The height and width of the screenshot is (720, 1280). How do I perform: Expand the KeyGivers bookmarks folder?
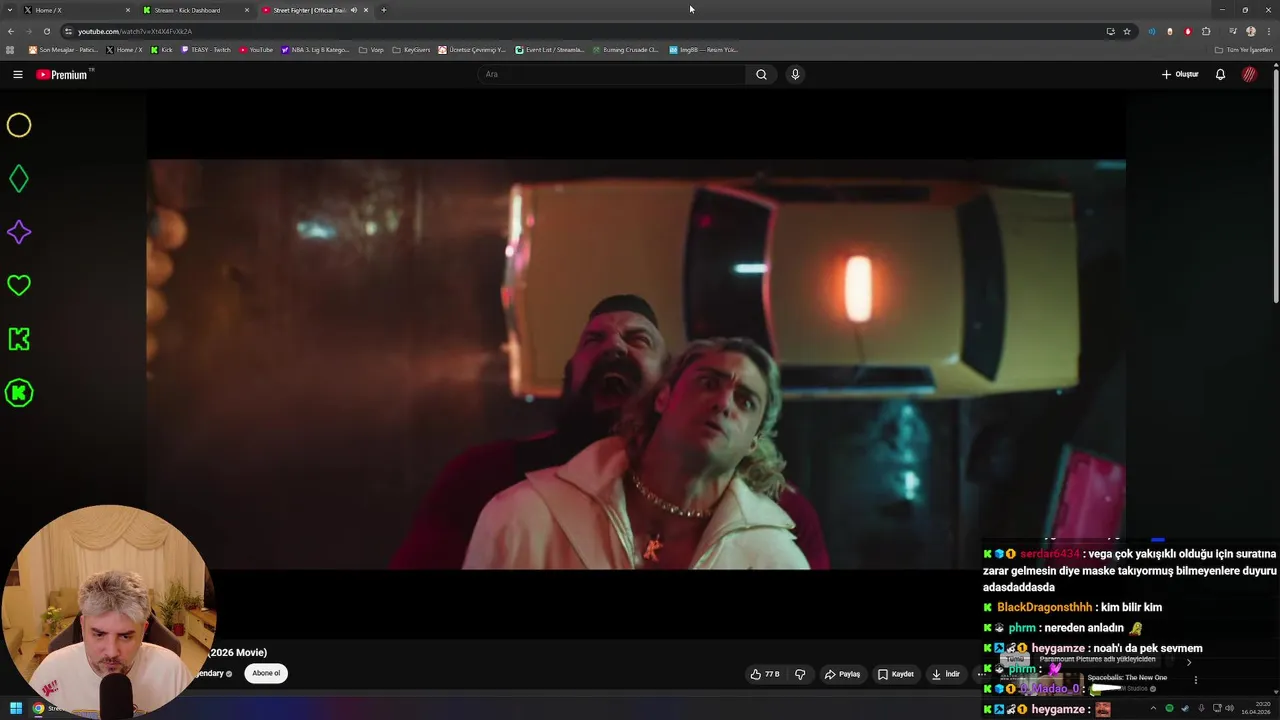tap(411, 49)
